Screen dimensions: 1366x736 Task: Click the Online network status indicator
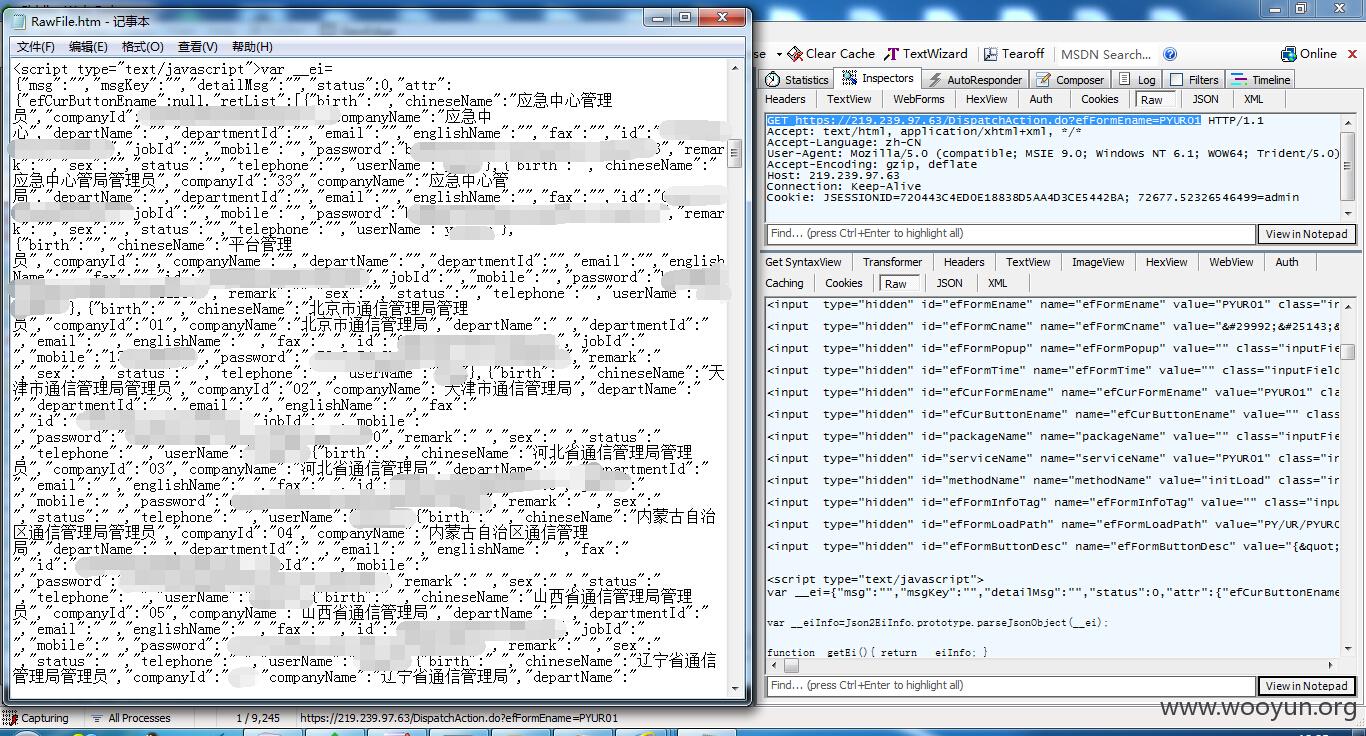click(1309, 54)
